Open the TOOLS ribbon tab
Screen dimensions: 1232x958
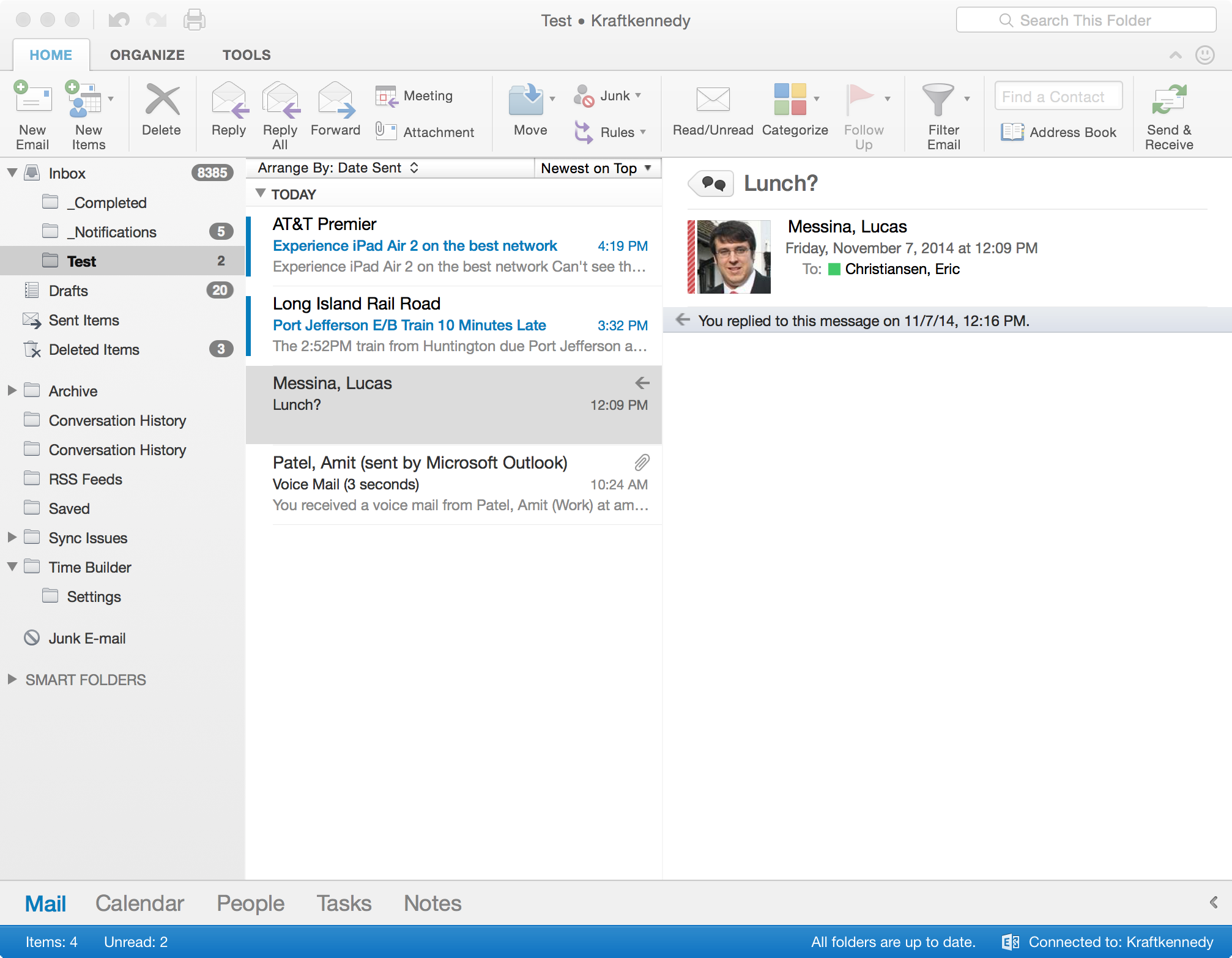coord(245,54)
